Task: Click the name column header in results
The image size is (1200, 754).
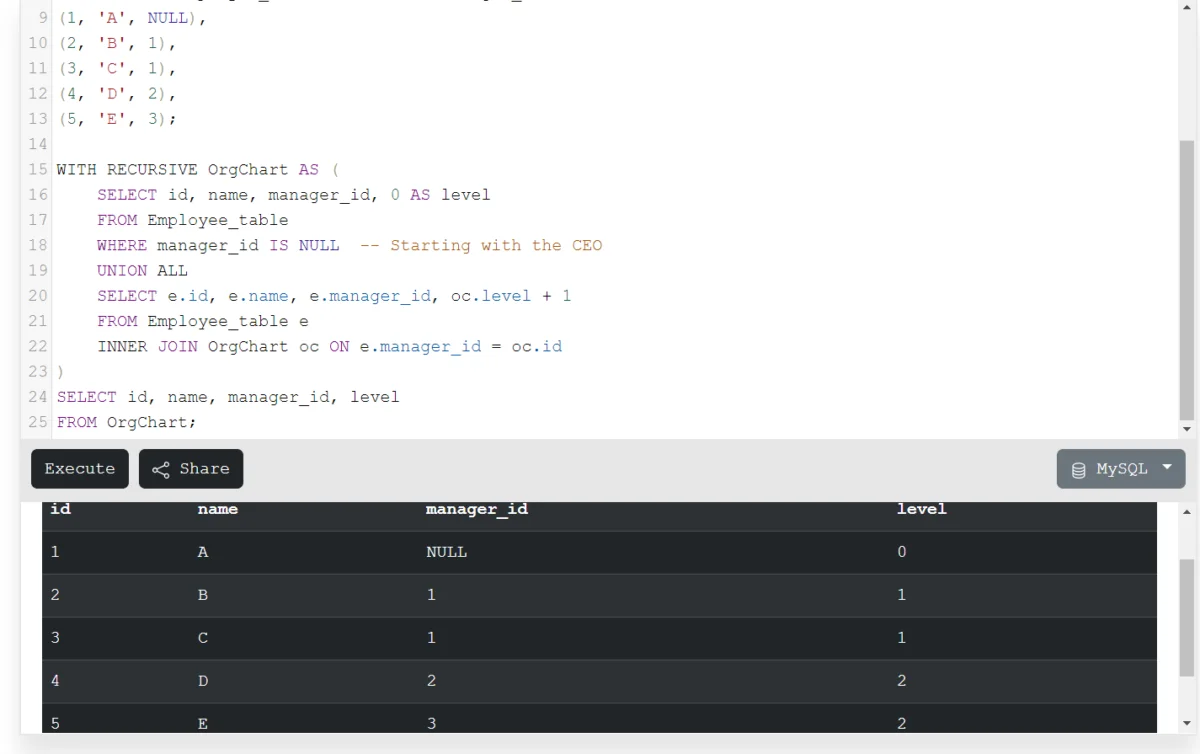Action: (x=217, y=509)
